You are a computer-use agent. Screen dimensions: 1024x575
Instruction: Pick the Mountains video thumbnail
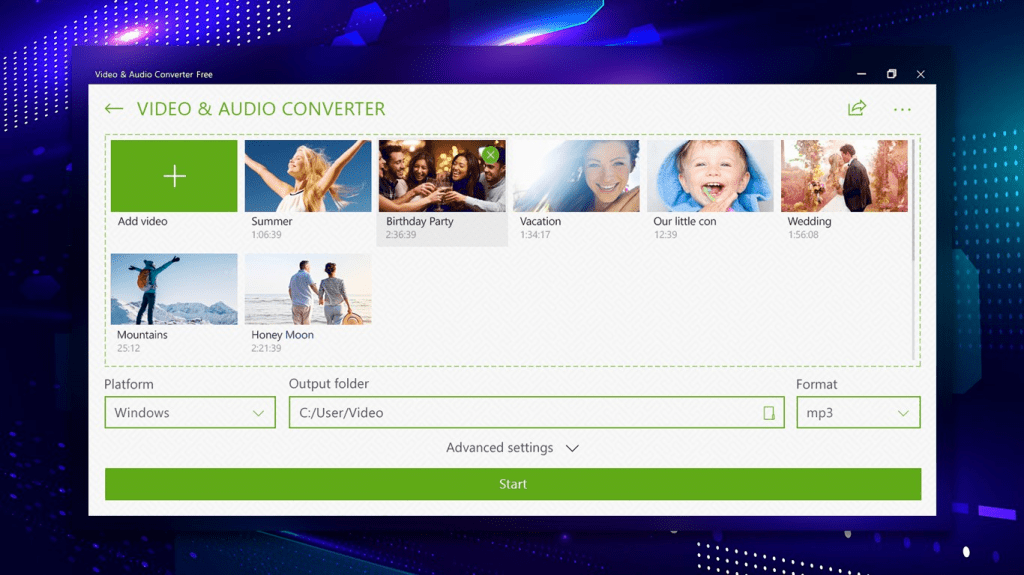click(x=174, y=289)
